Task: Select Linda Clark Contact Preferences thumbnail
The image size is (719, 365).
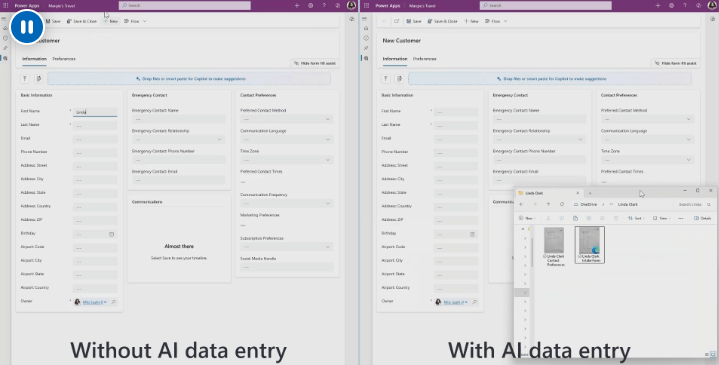Action: (x=553, y=247)
